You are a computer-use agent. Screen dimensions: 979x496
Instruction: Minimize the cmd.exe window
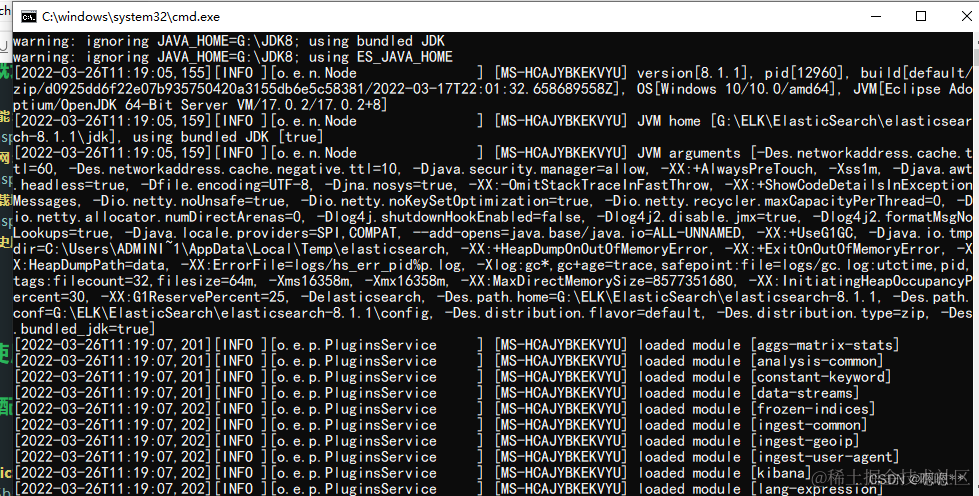pos(875,16)
